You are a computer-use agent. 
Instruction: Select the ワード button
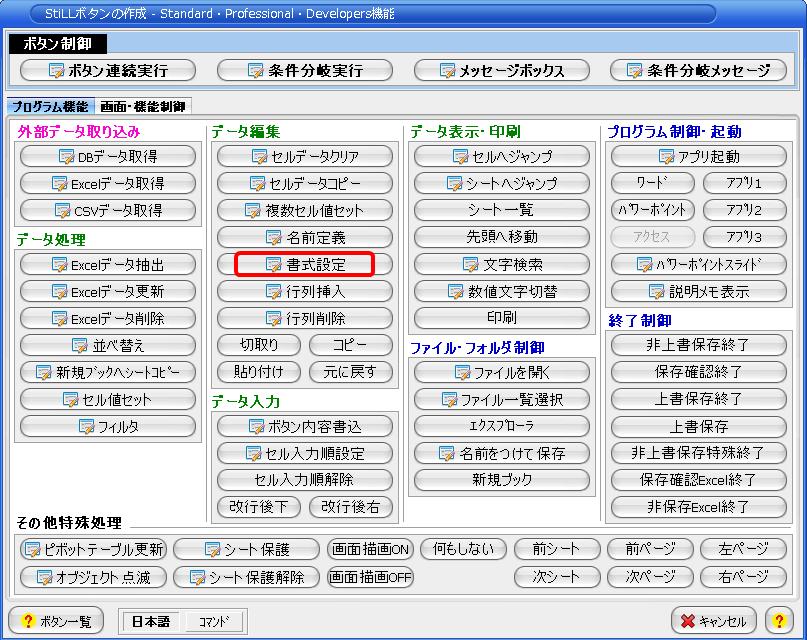click(x=653, y=183)
